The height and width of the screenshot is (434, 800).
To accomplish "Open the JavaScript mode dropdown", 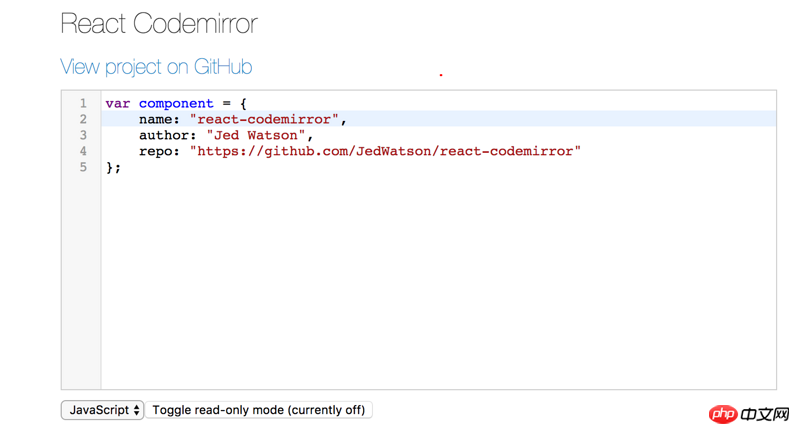I will (x=103, y=410).
